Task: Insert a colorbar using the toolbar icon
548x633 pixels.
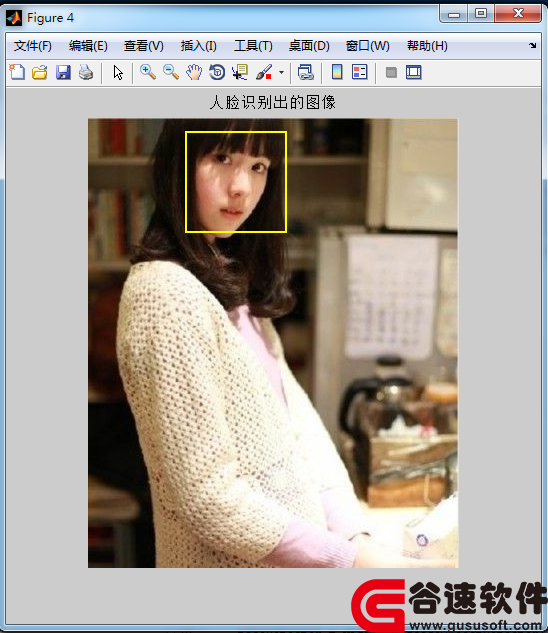Action: point(337,72)
